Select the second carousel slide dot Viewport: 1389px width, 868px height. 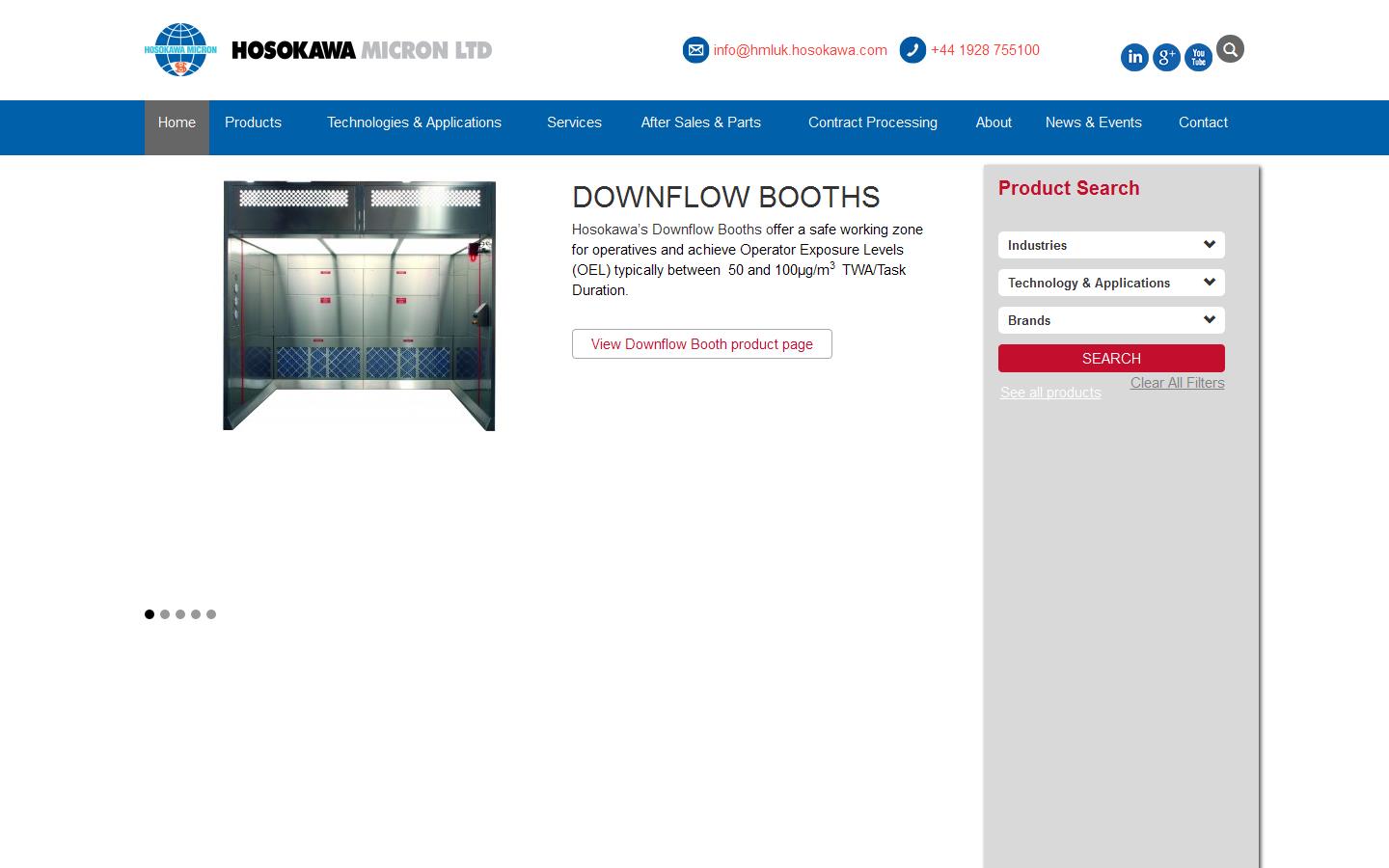point(165,614)
